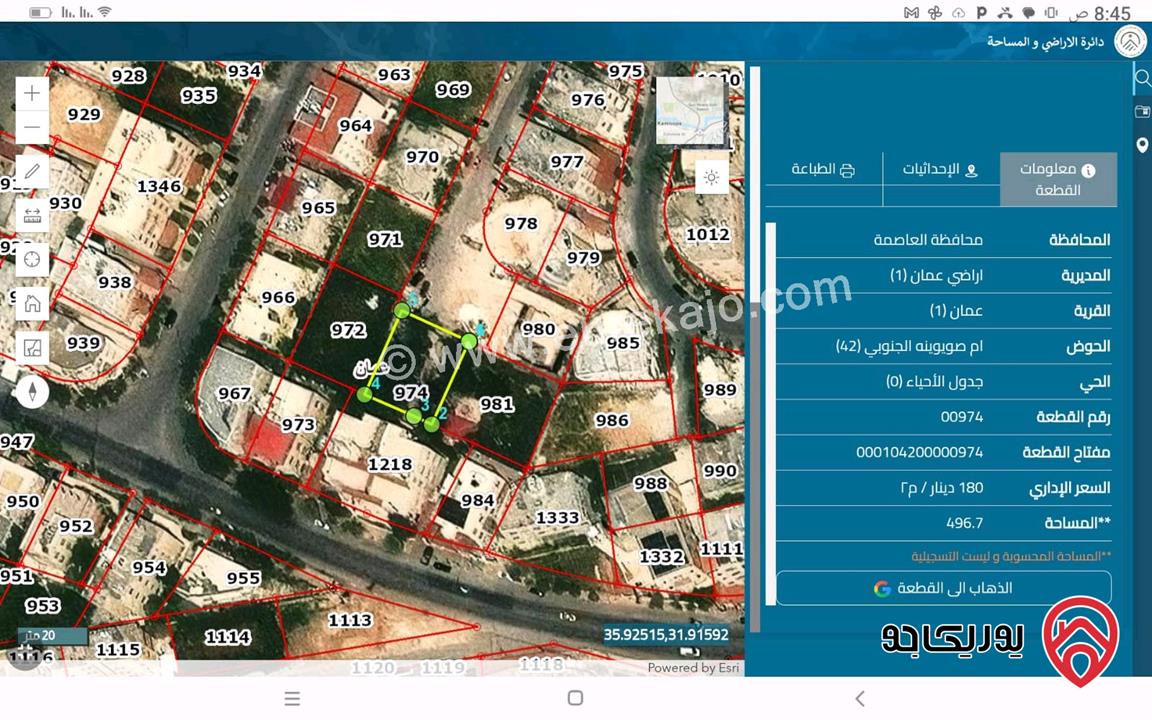This screenshot has width=1152, height=720.
Task: Open the الطباعة print tab
Action: click(823, 170)
